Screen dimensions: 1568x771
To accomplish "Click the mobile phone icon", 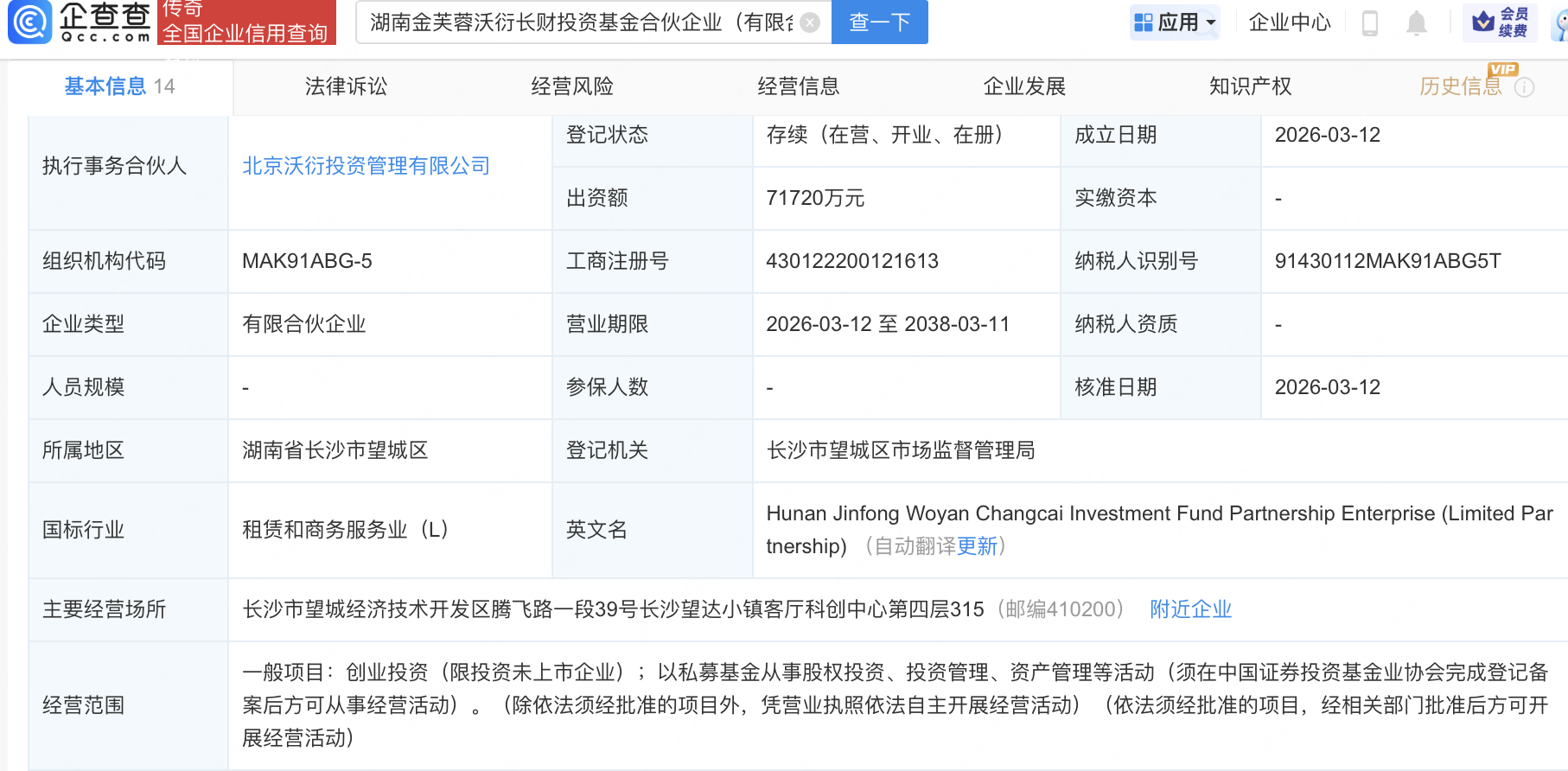I will pos(1370,22).
